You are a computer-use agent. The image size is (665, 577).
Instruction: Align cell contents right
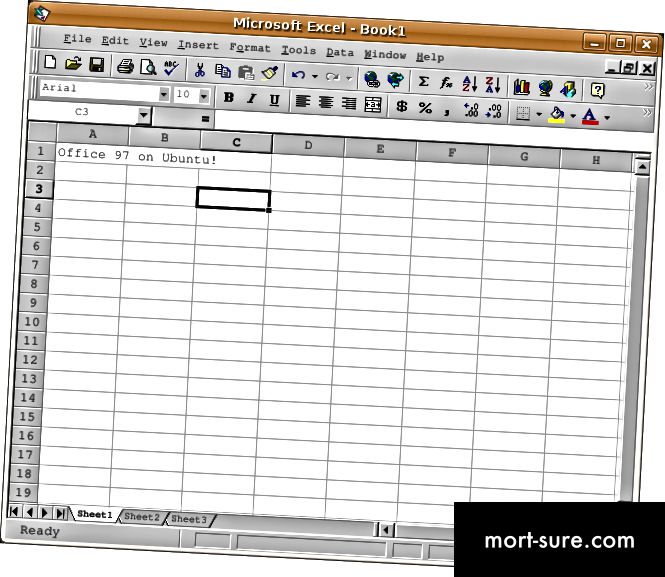tap(349, 103)
